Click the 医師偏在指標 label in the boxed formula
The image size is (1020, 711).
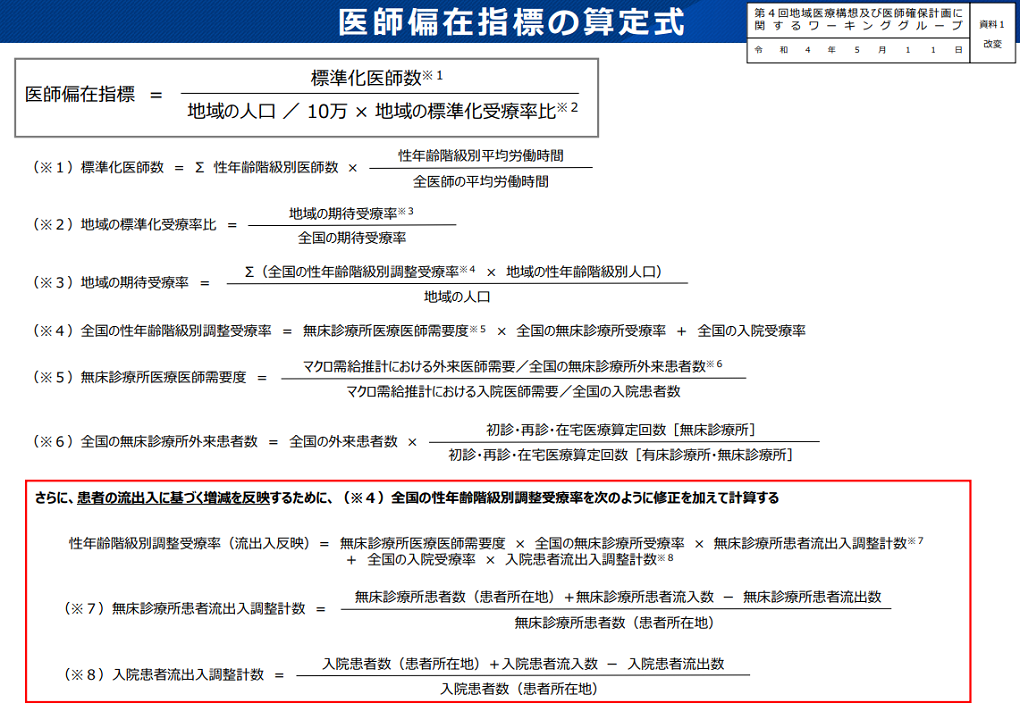(80, 94)
